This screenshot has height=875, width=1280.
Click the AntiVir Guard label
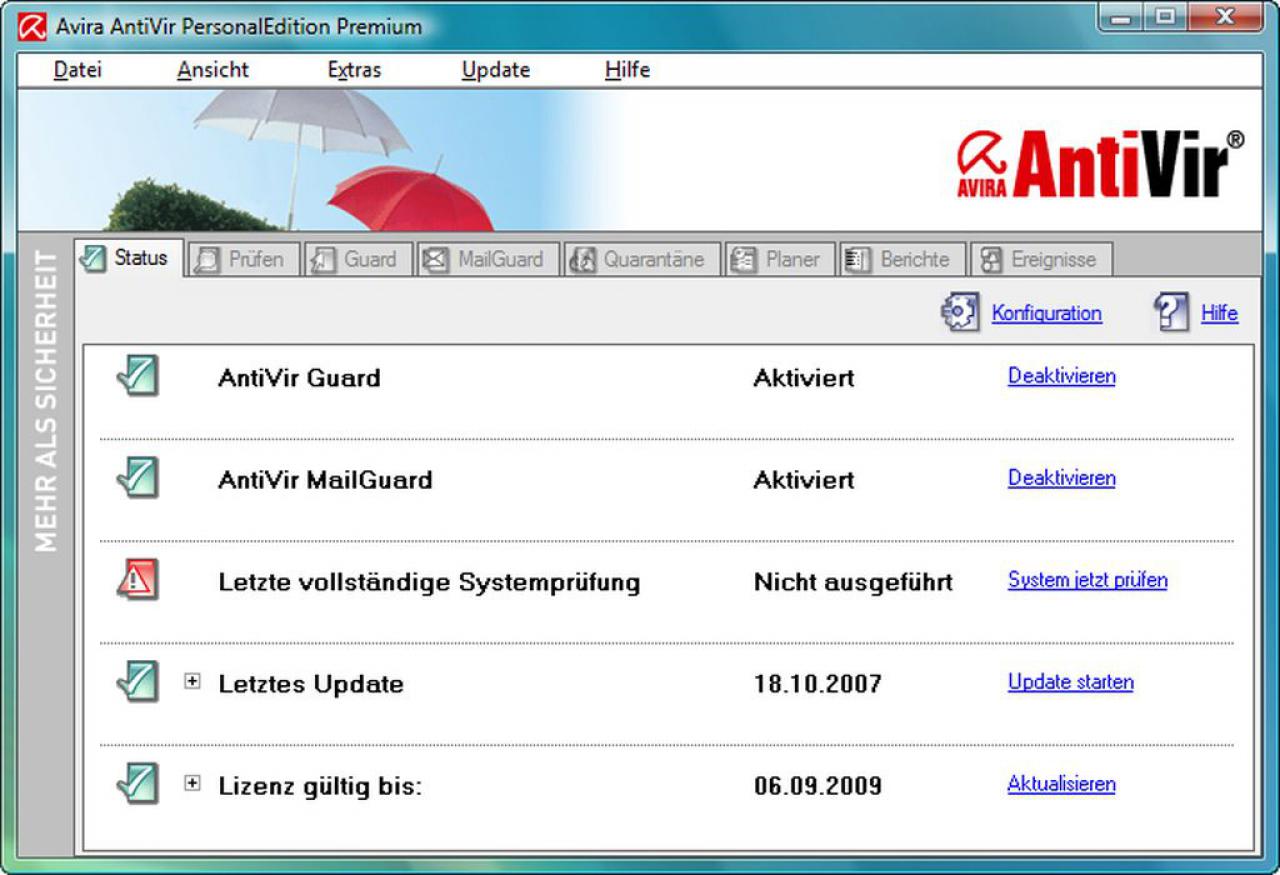point(299,378)
